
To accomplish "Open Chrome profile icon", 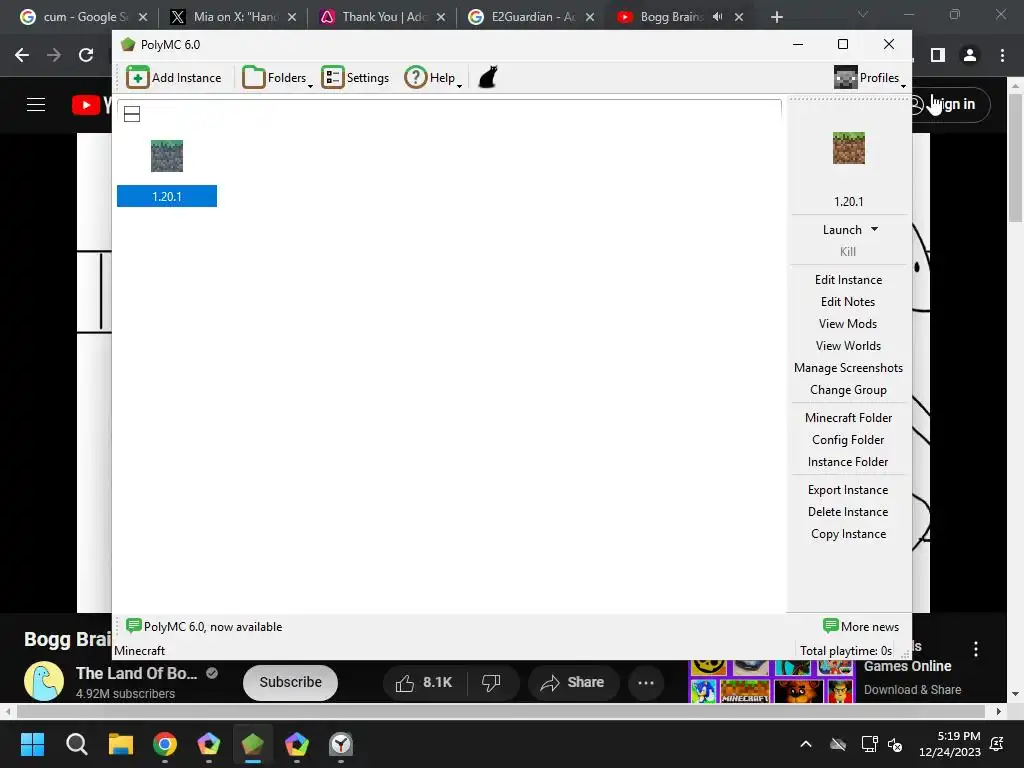I will tap(970, 56).
